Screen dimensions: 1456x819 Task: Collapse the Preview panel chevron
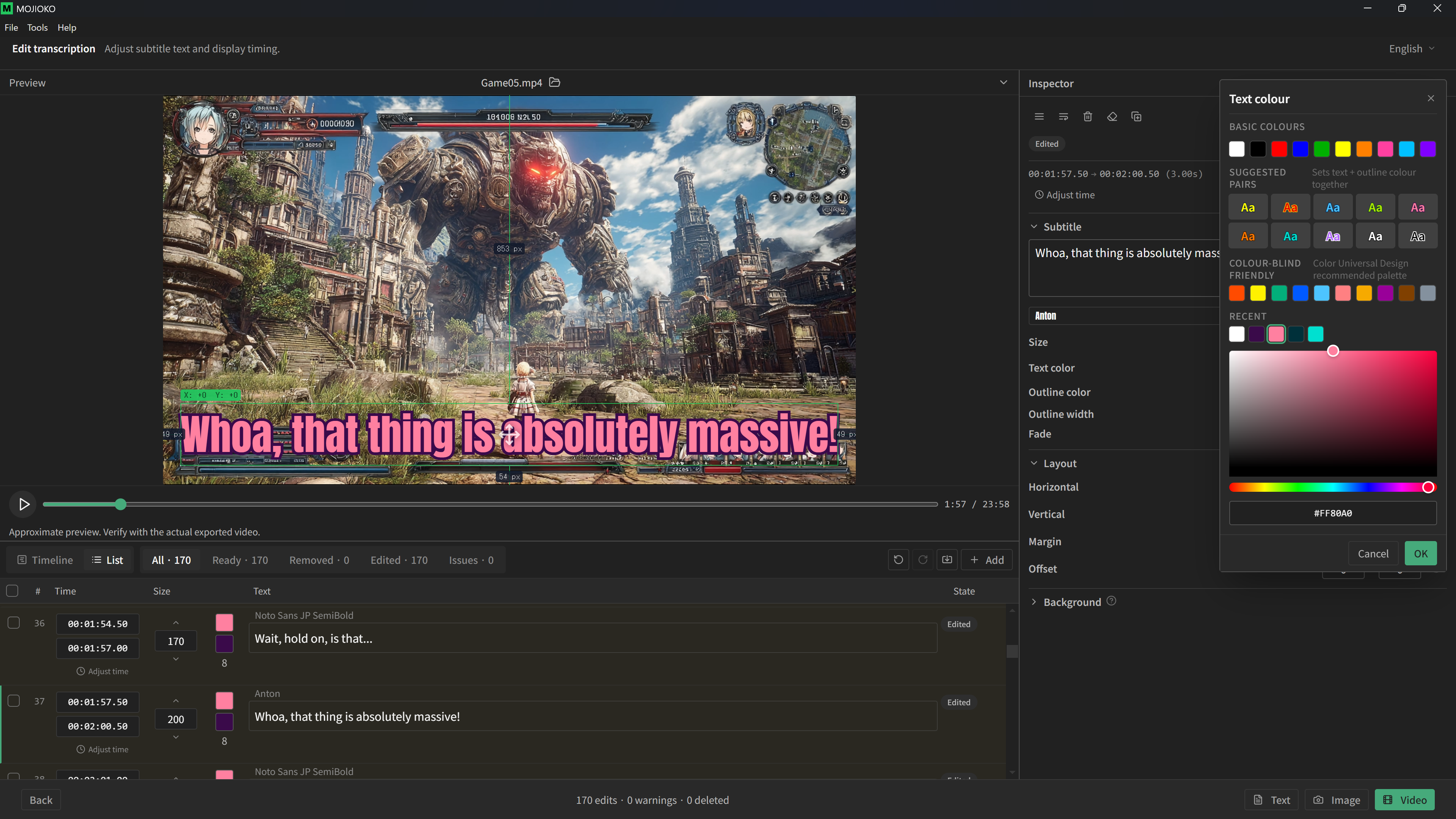click(x=1003, y=83)
